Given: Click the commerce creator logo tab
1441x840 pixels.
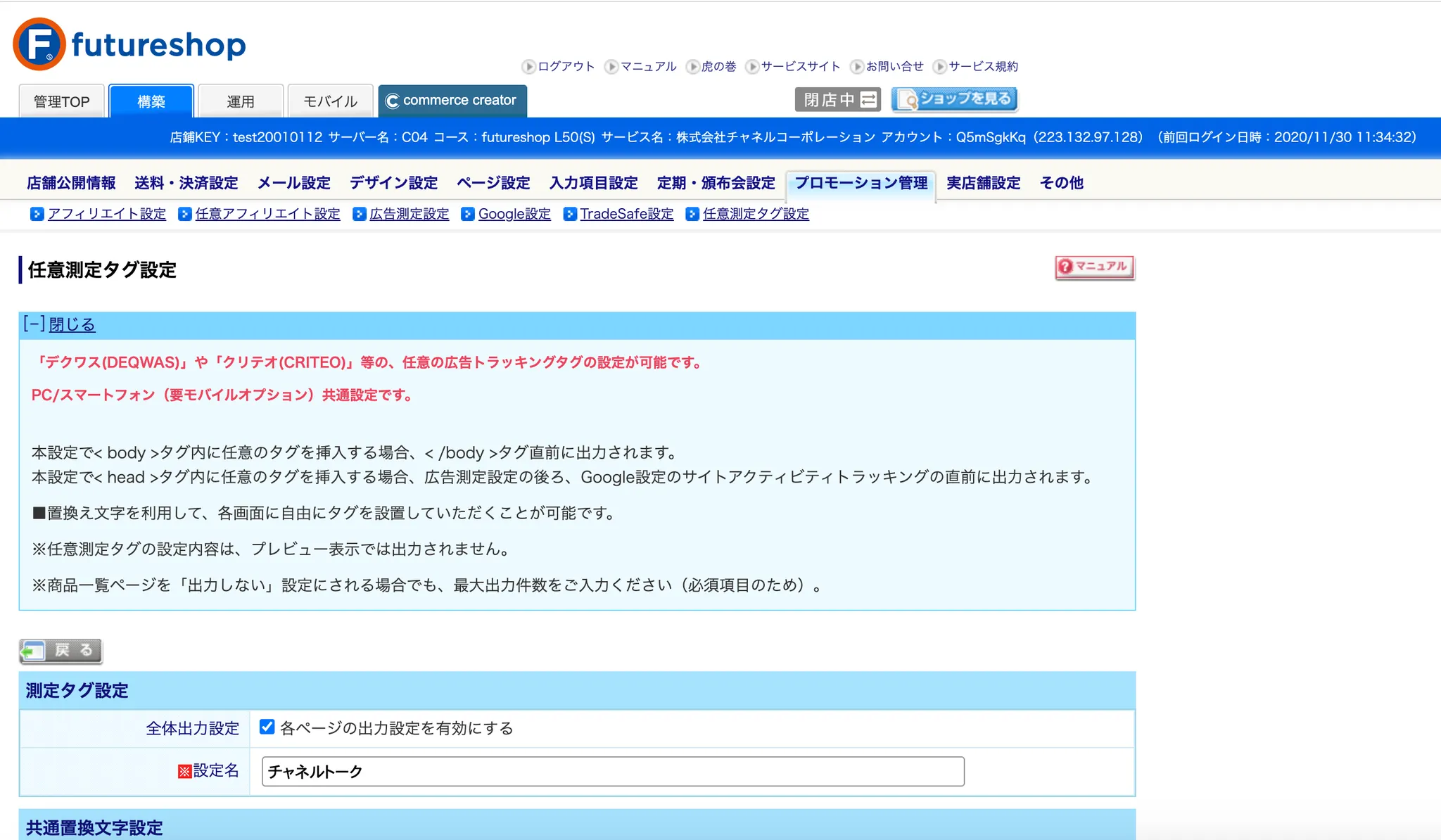Looking at the screenshot, I should (452, 101).
